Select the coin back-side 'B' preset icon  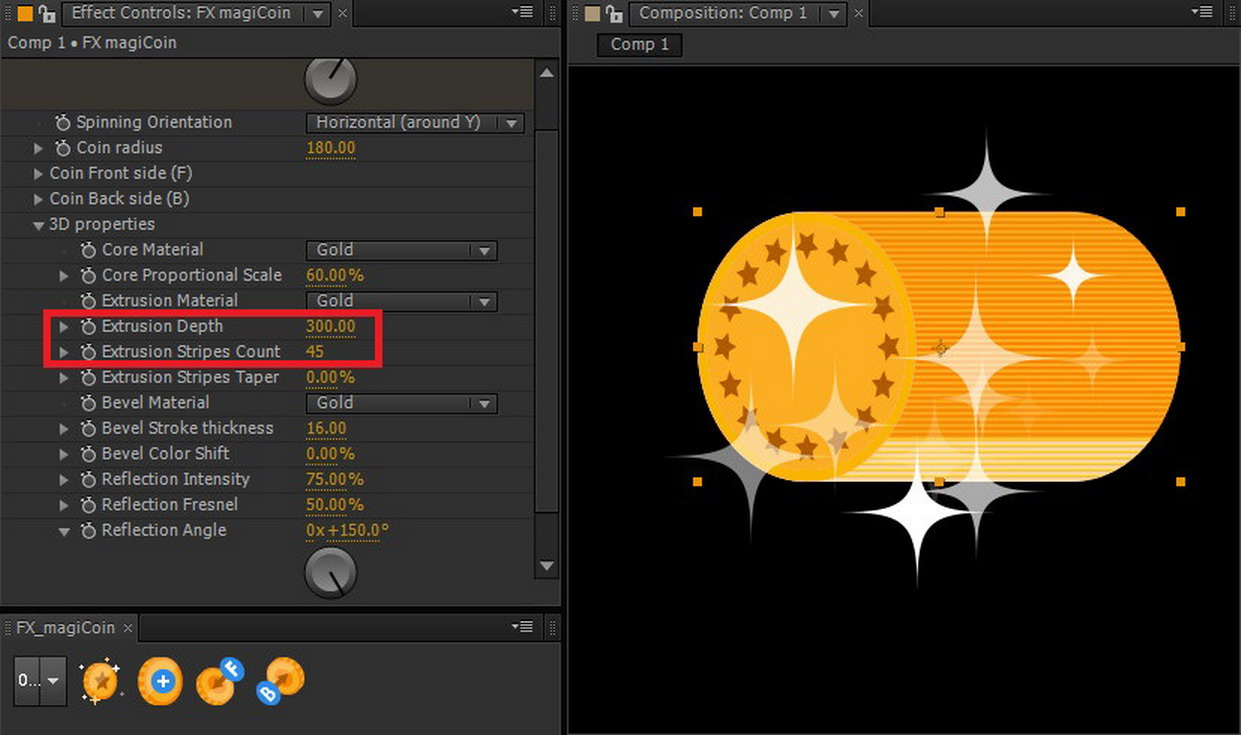coord(280,681)
